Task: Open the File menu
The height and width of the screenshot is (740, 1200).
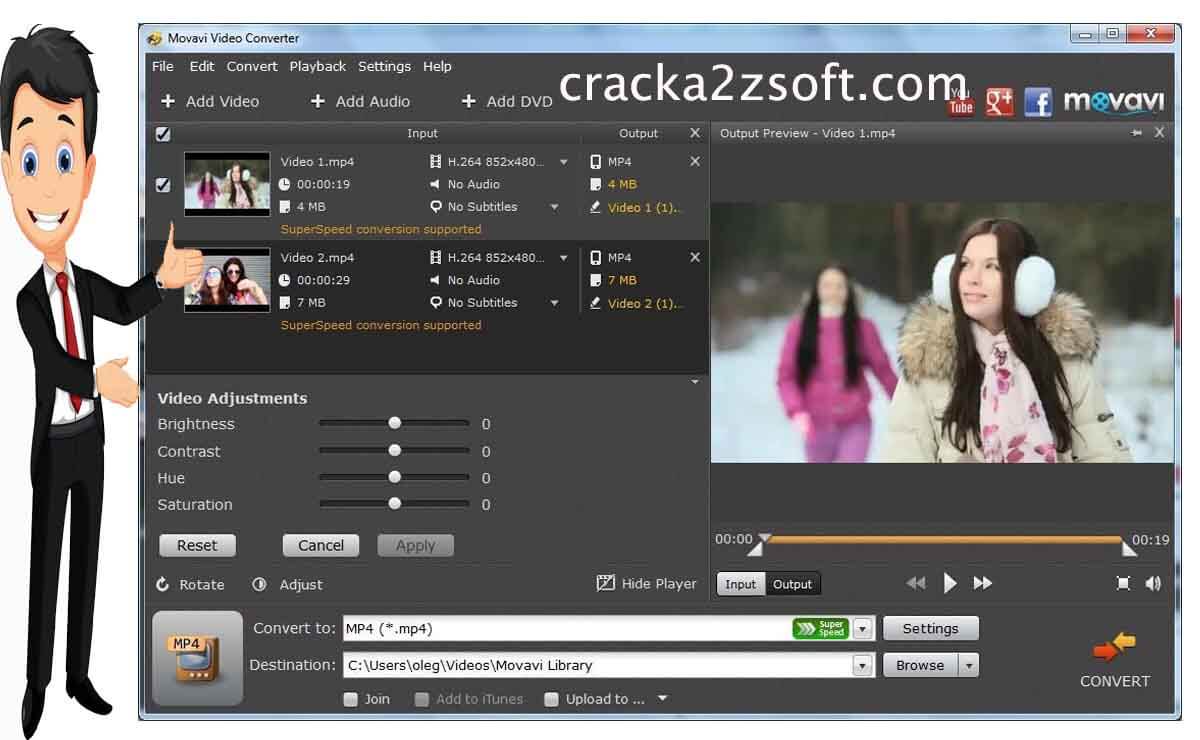Action: click(x=163, y=66)
